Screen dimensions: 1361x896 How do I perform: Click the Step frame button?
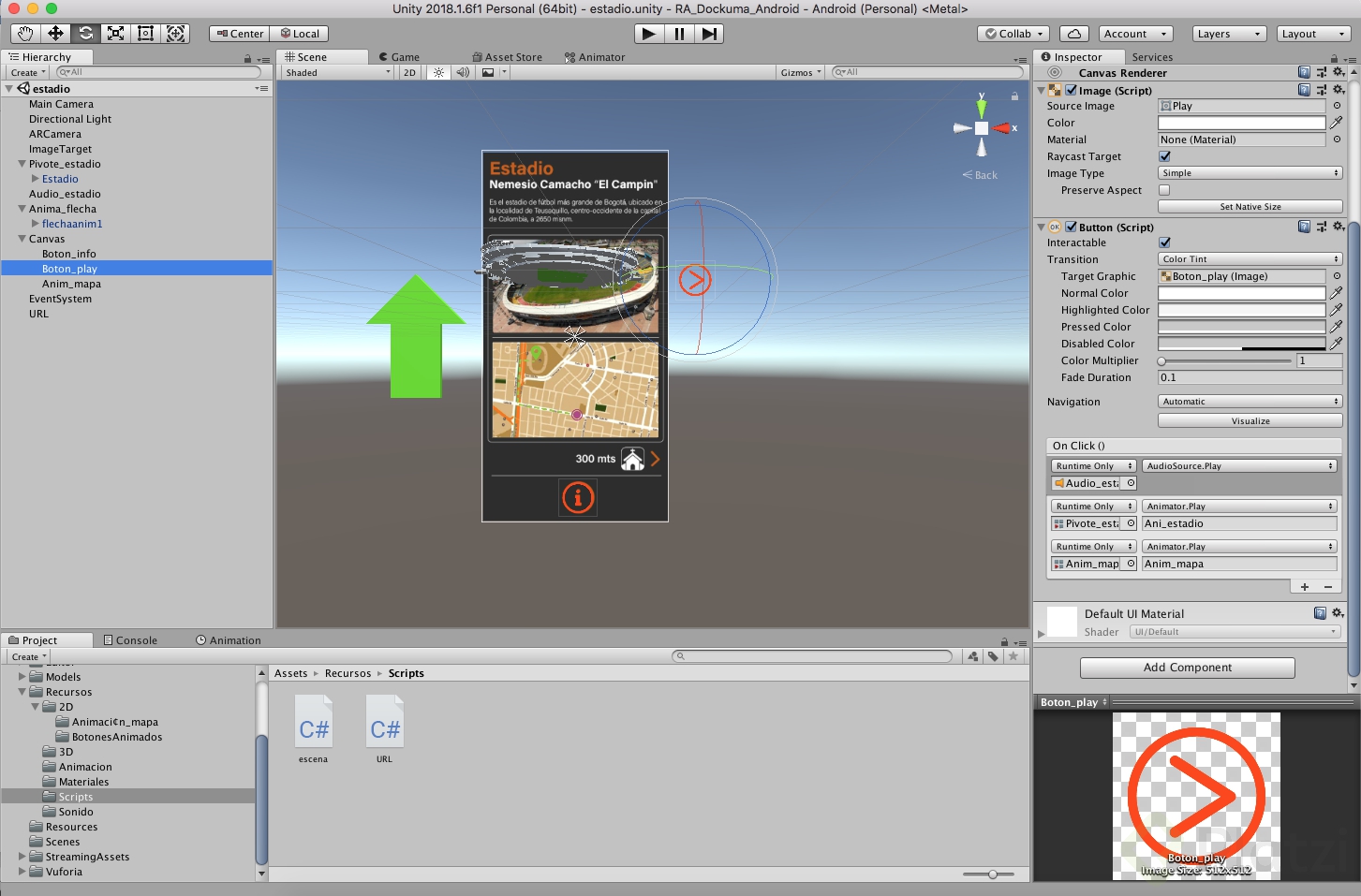point(709,34)
